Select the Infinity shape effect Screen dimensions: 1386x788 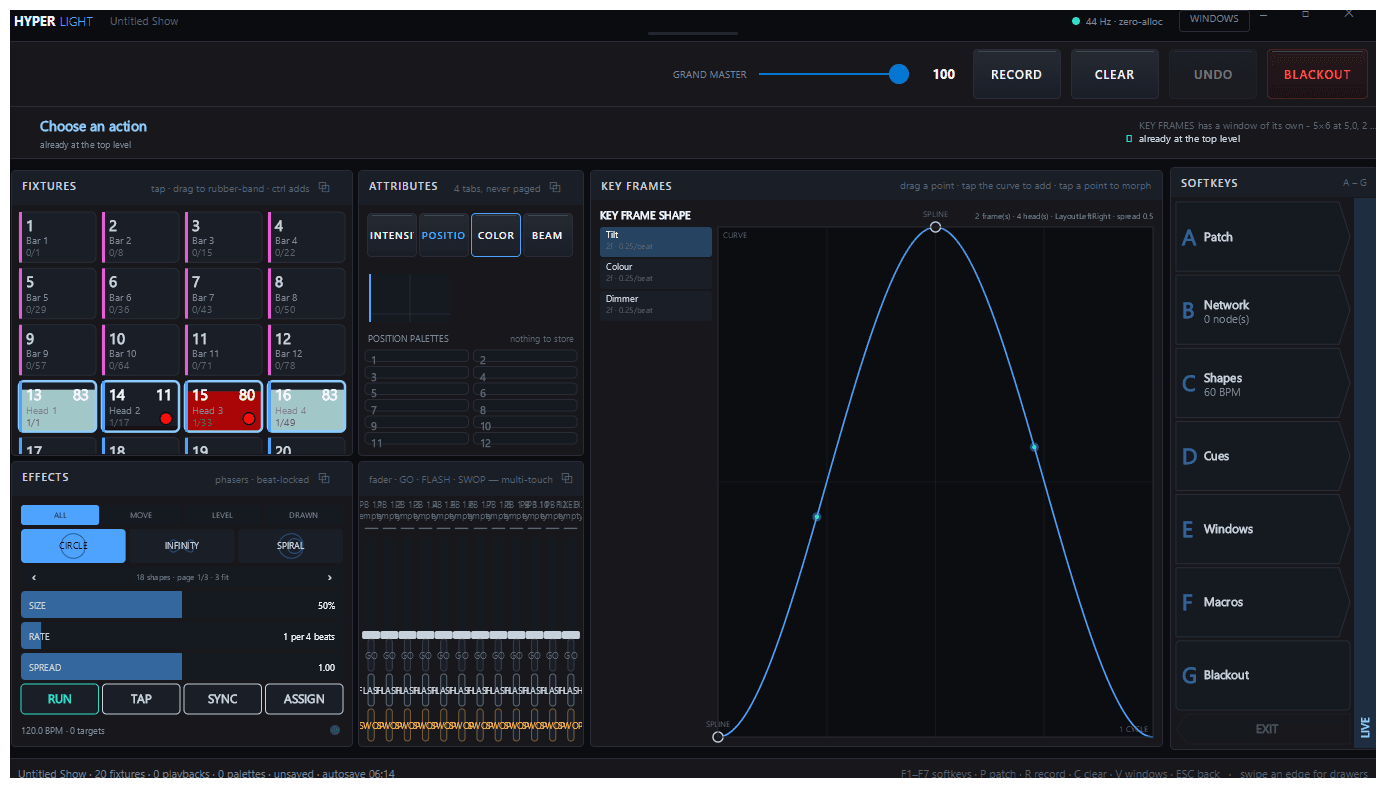click(x=182, y=546)
